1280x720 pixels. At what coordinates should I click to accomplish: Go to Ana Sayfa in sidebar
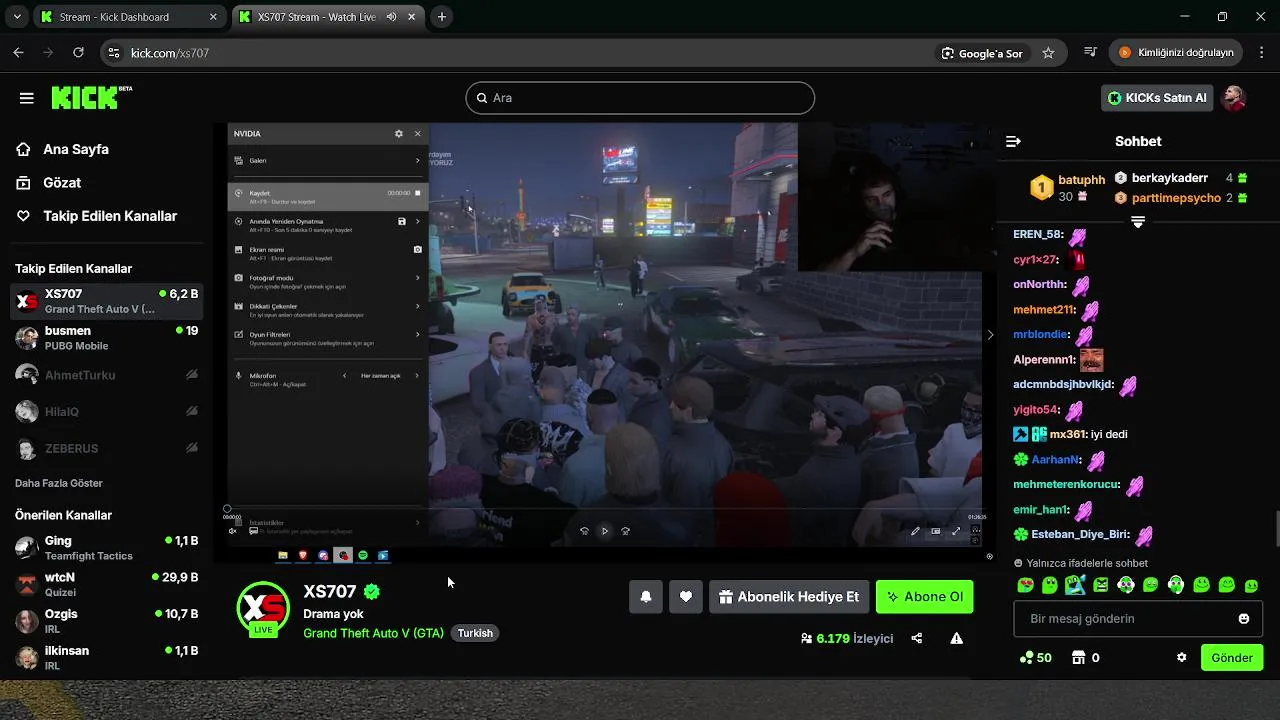click(62, 149)
